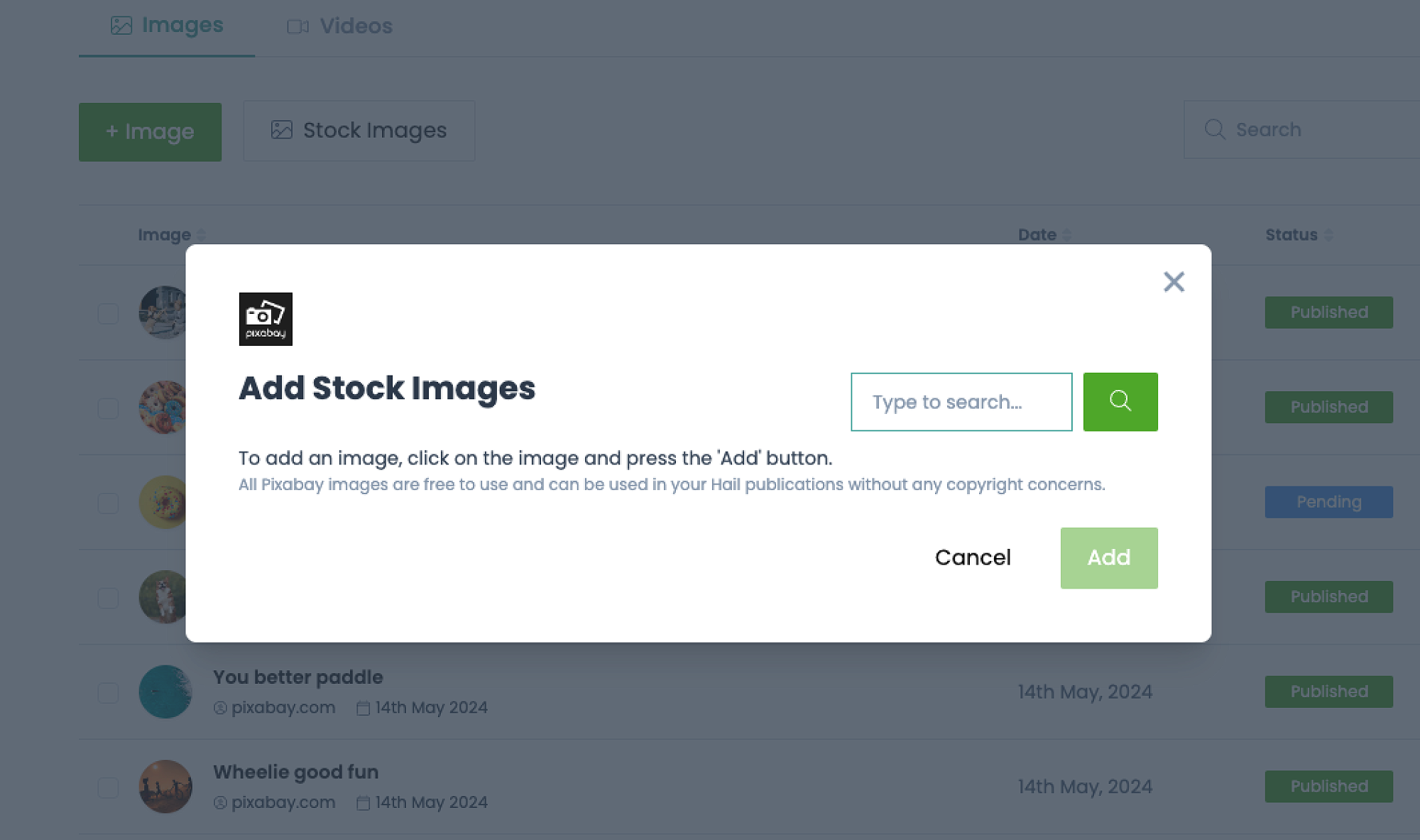The height and width of the screenshot is (840, 1420).
Task: Type in the stock image search field
Action: pyautogui.click(x=961, y=402)
